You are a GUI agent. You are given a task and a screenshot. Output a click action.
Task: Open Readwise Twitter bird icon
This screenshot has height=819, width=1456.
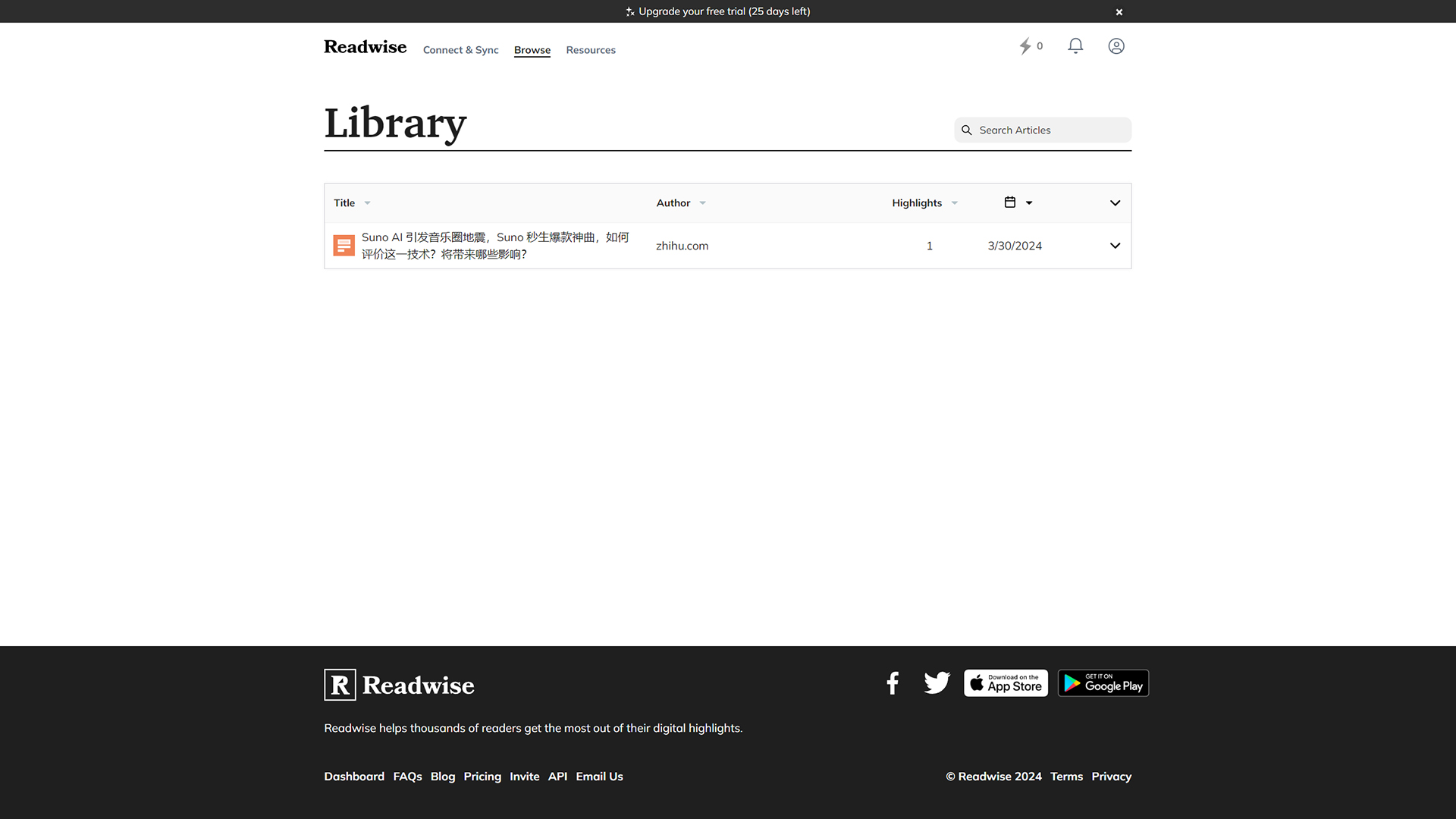[937, 683]
